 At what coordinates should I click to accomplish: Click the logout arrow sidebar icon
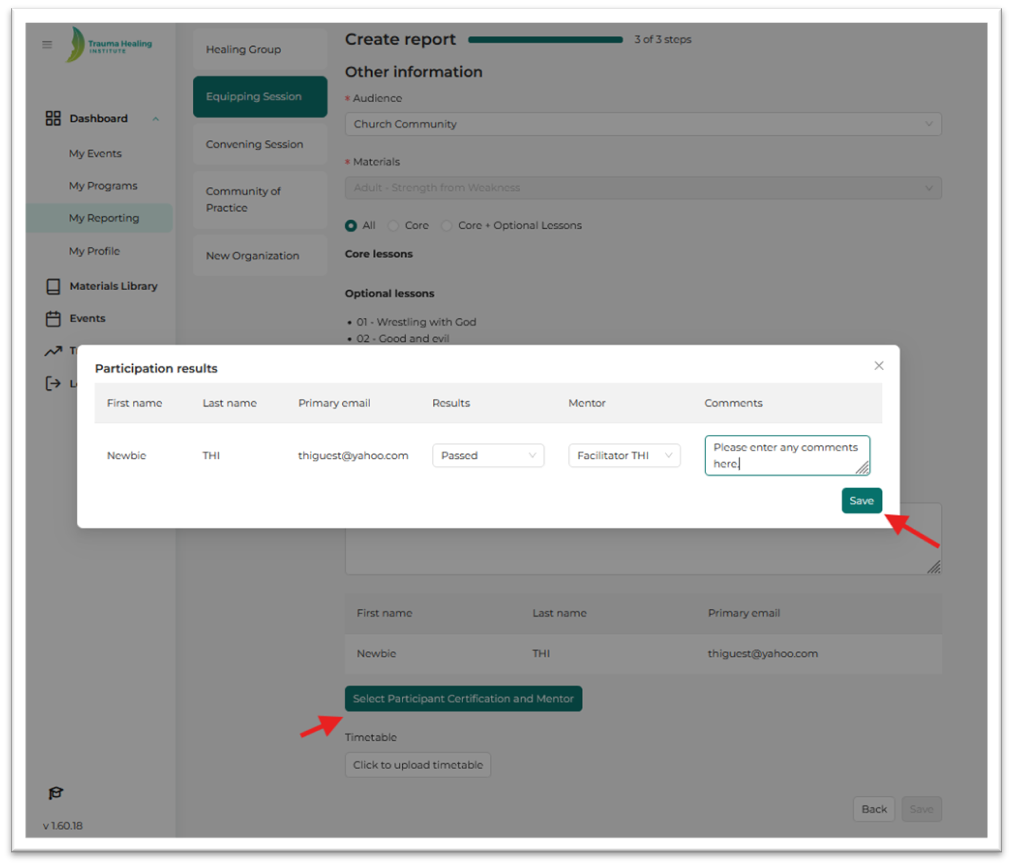[53, 384]
